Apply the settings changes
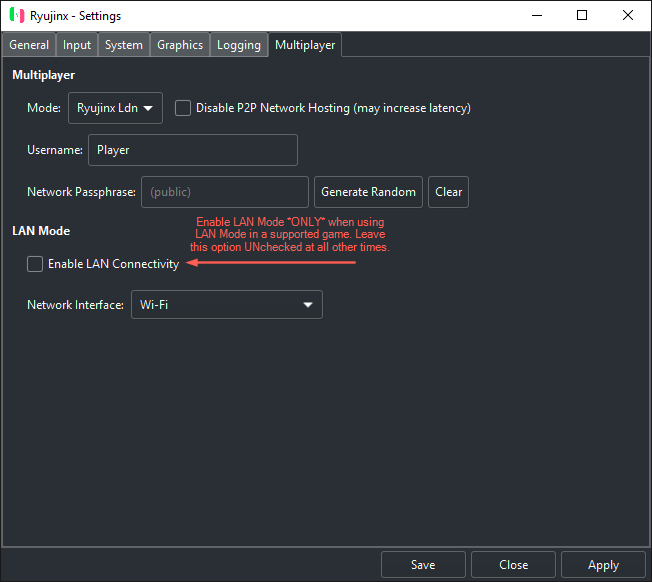Viewport: 652px width, 582px height. coord(603,565)
